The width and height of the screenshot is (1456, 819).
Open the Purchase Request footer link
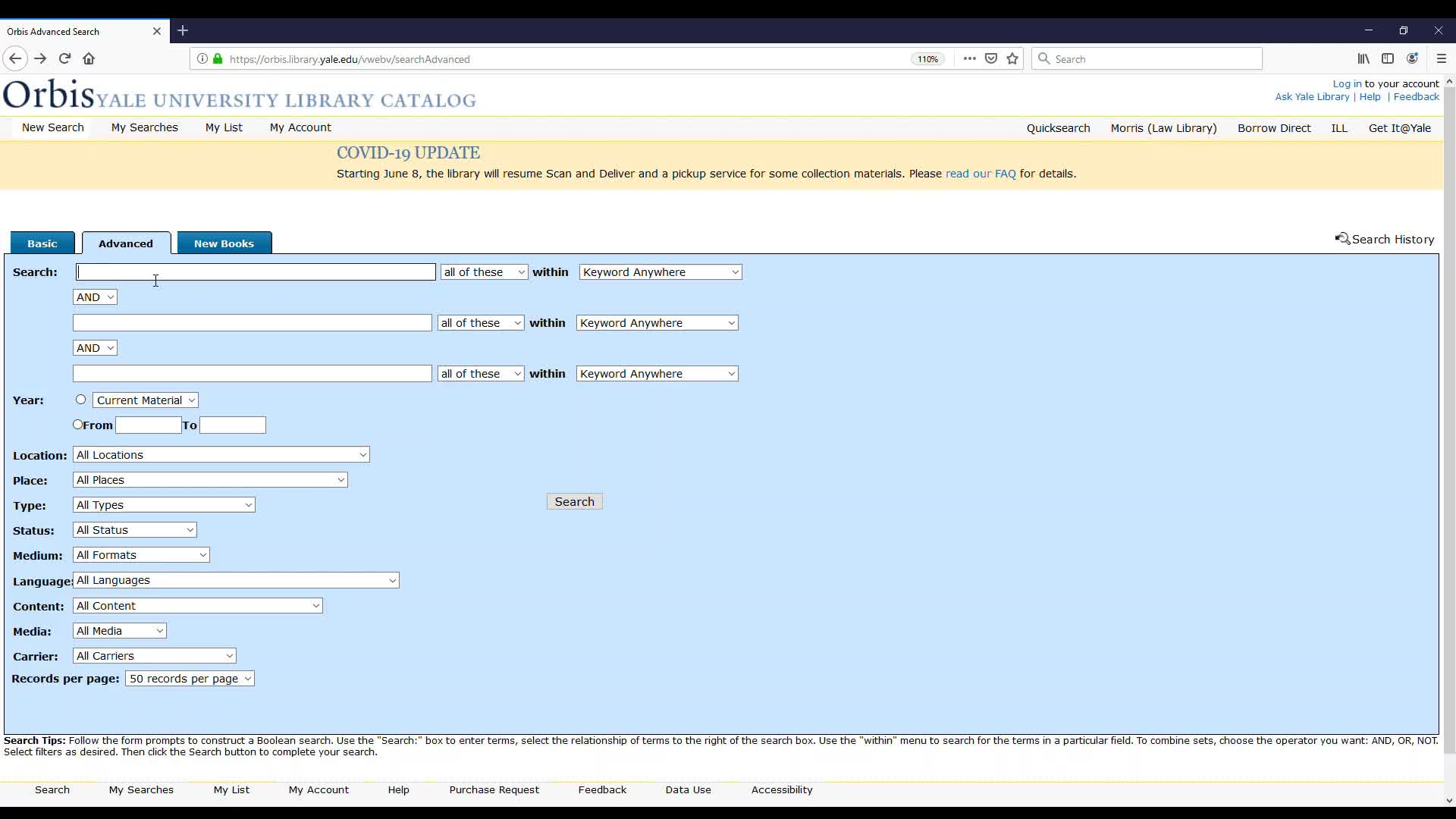(494, 790)
